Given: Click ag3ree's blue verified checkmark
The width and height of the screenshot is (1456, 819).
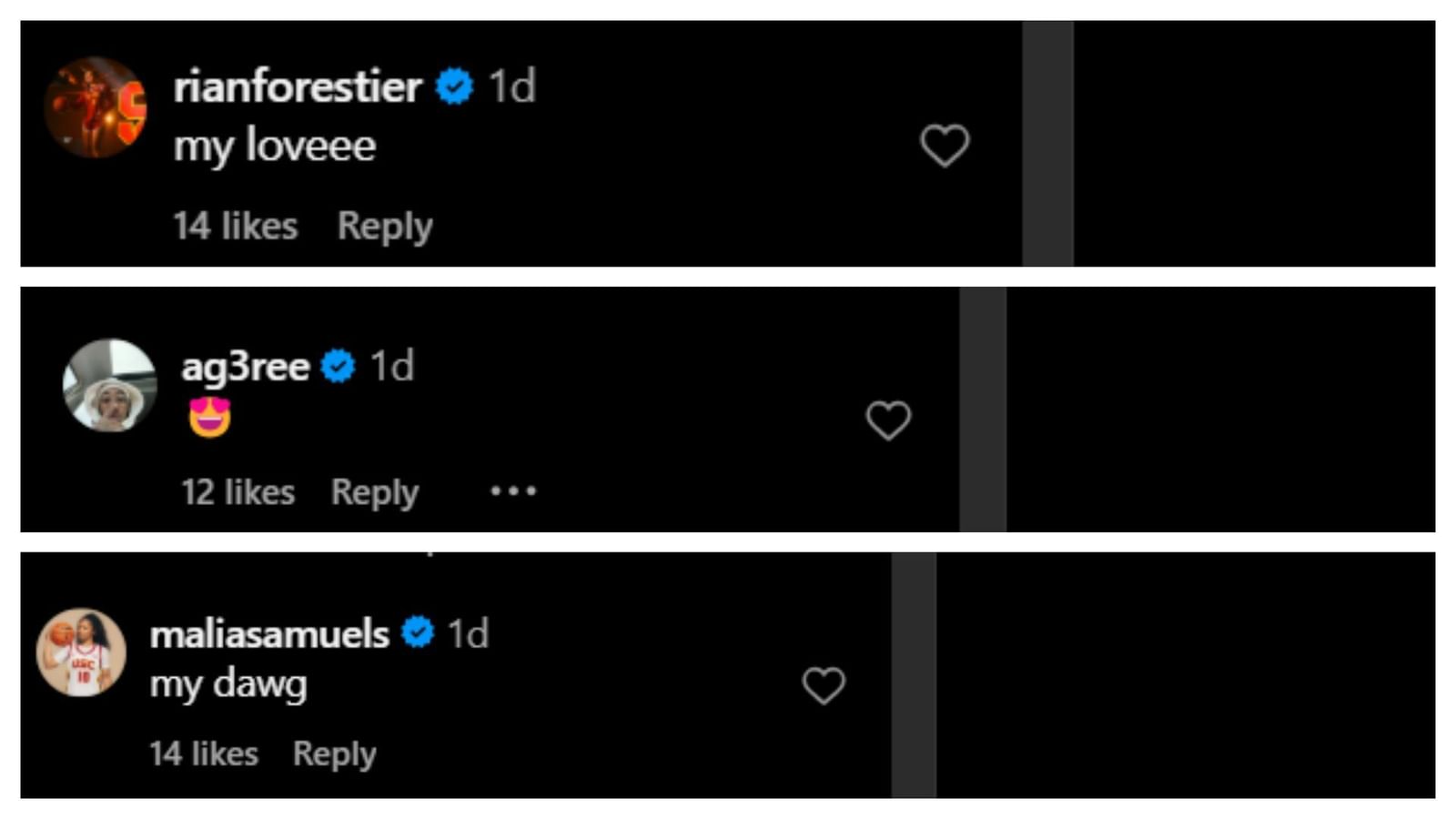Looking at the screenshot, I should coord(339,367).
